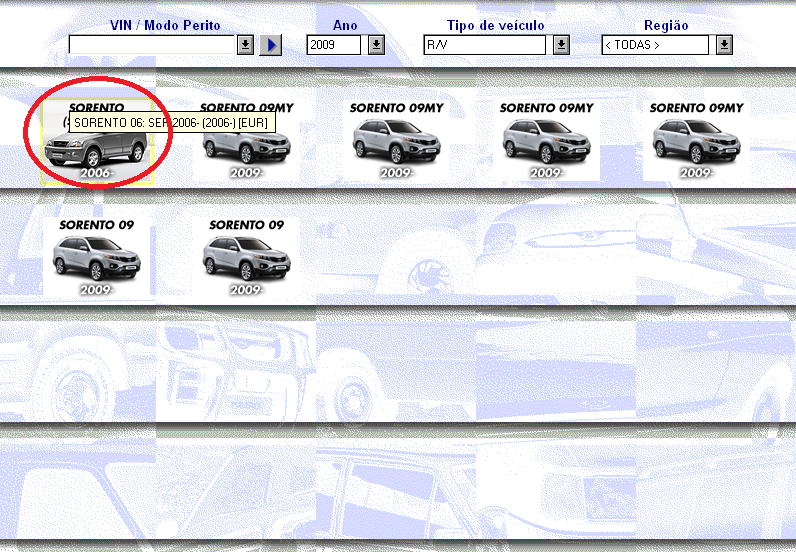Click the 'Região' heading label
Viewport: 796px width, 552px height.
pos(666,25)
